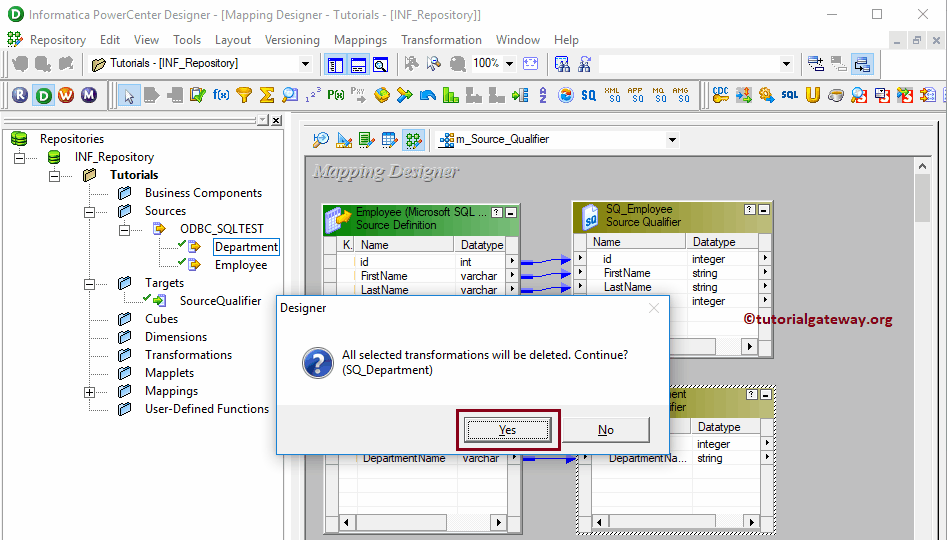Image resolution: width=947 pixels, height=540 pixels.
Task: Toggle the Mapping Designer tool button
Action: tap(412, 140)
